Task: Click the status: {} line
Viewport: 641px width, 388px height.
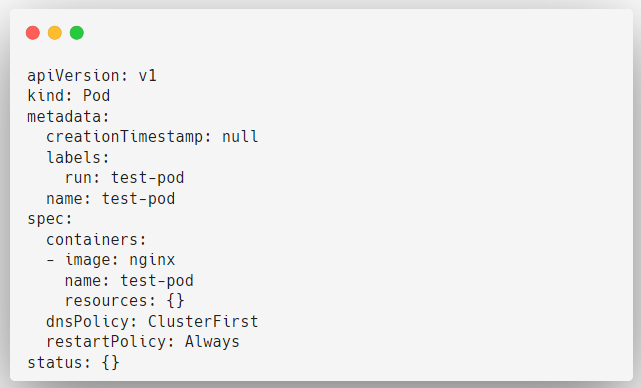Action: tap(73, 363)
